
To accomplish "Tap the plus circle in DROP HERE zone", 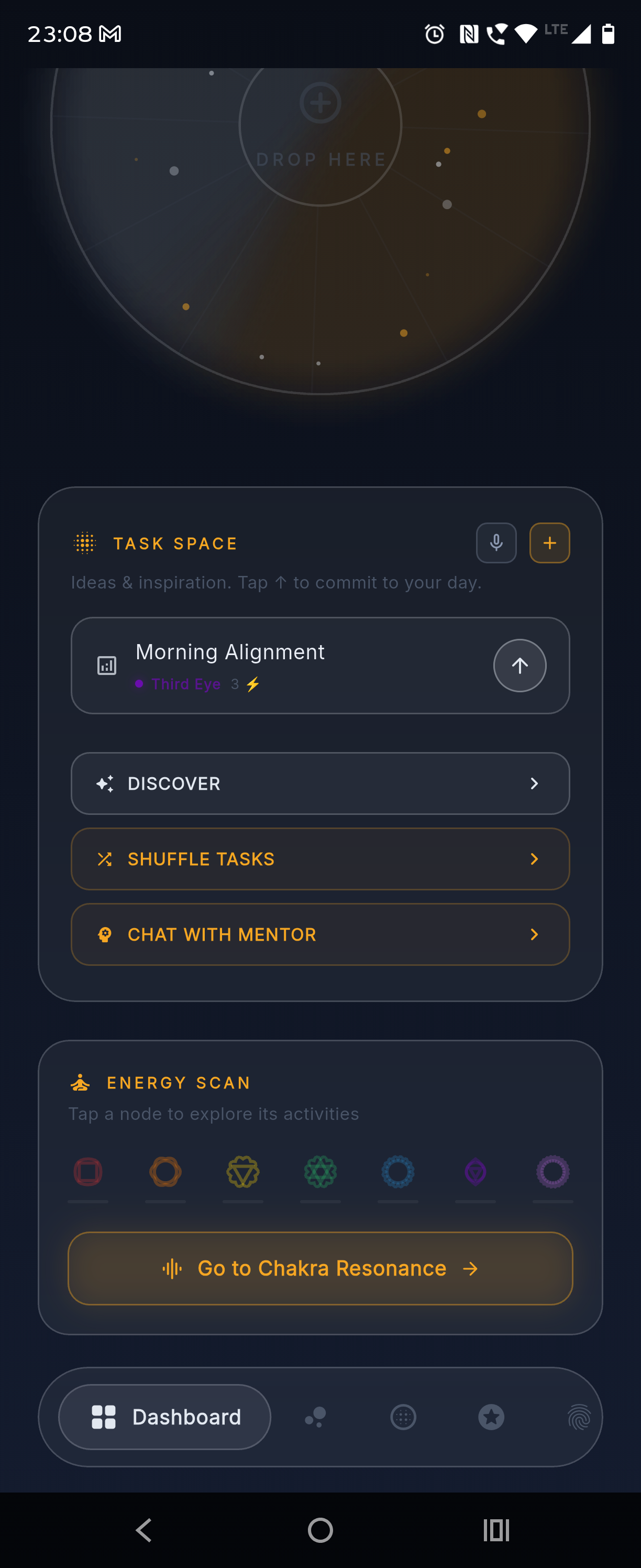I will click(x=320, y=103).
